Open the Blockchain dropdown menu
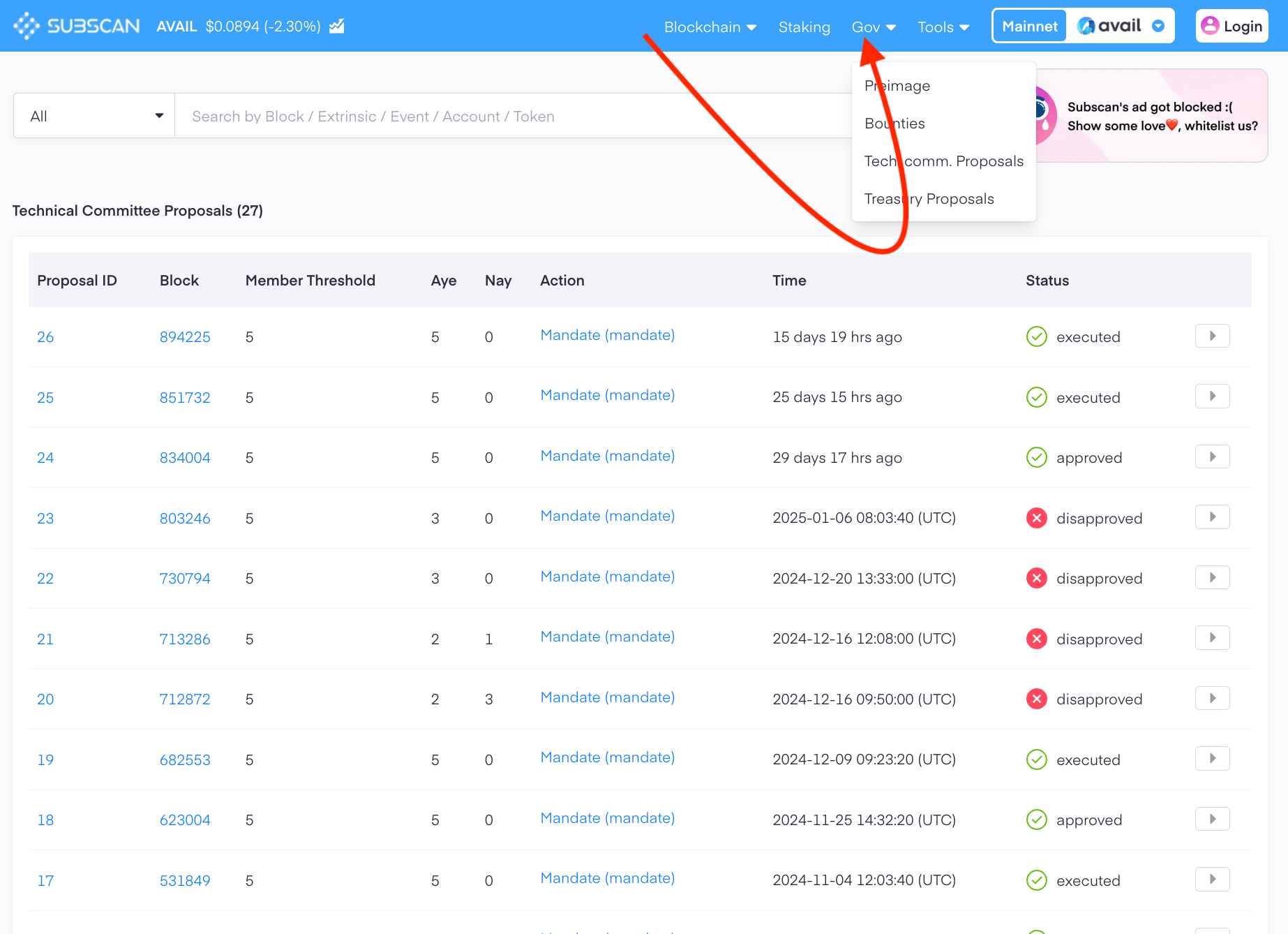 (710, 27)
